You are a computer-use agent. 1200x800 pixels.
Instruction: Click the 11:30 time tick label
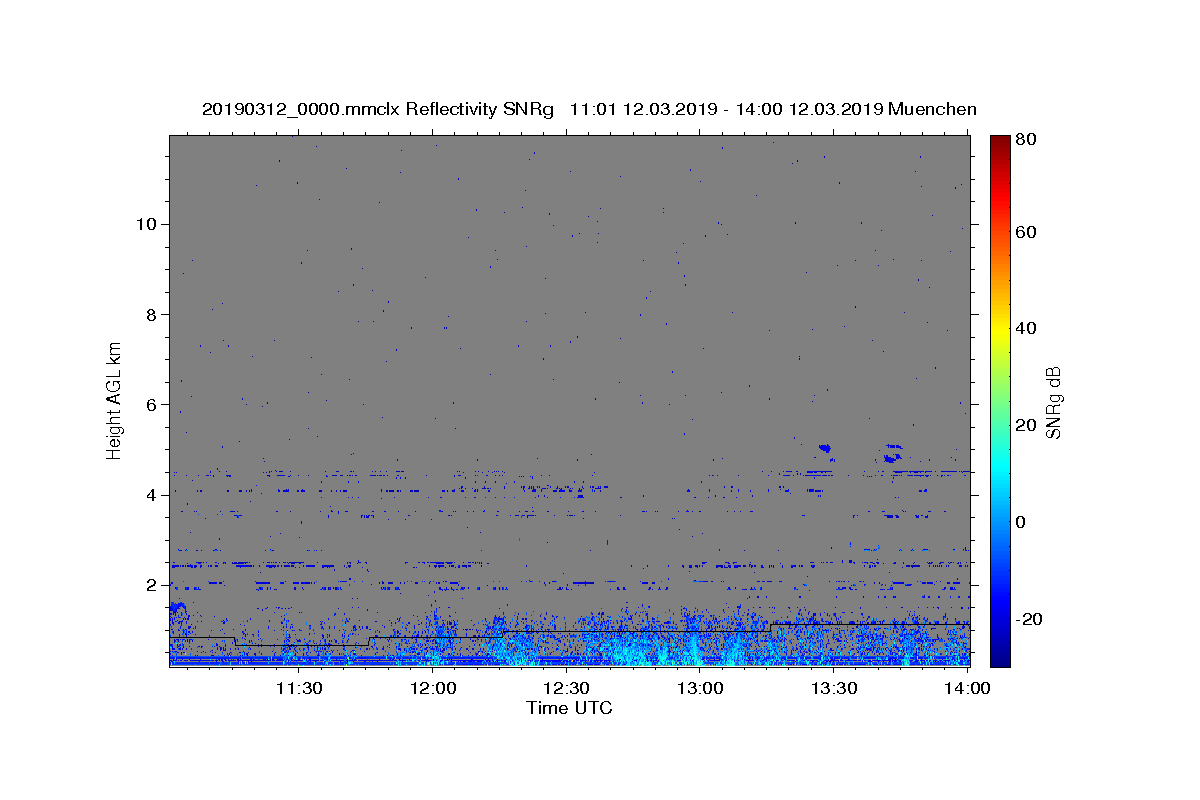click(299, 688)
